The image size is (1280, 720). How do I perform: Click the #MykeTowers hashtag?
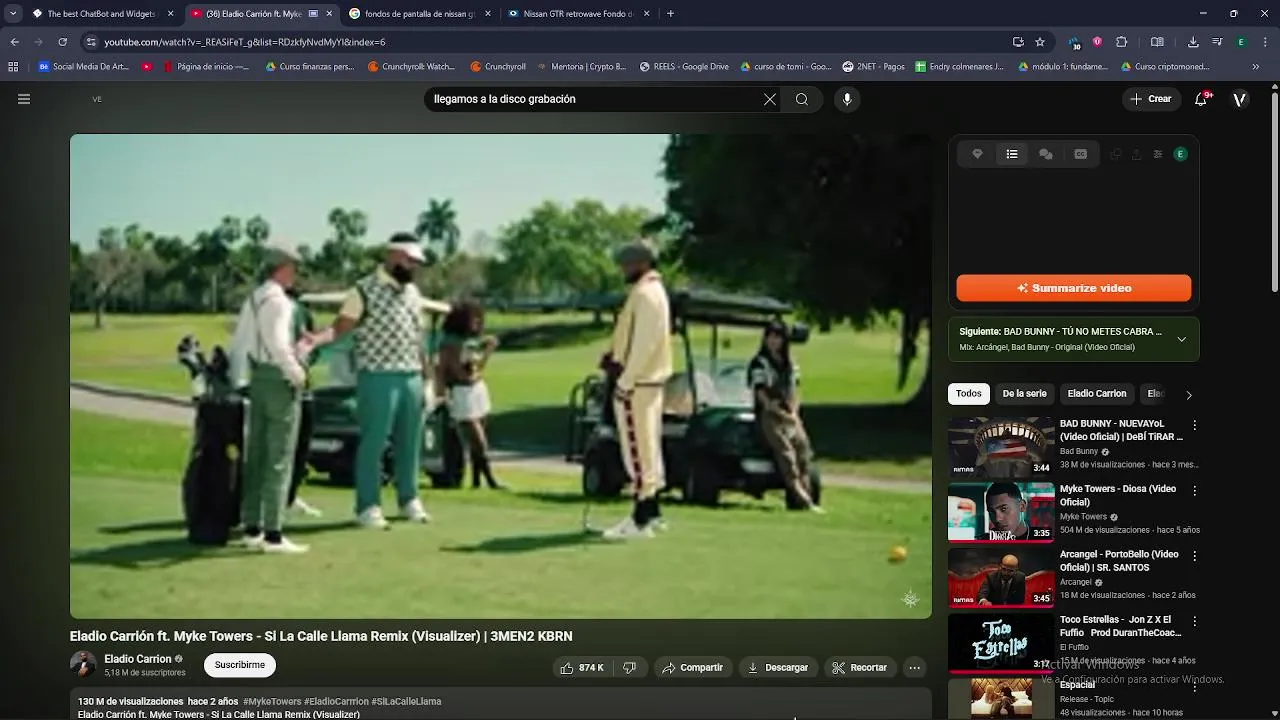click(x=272, y=702)
